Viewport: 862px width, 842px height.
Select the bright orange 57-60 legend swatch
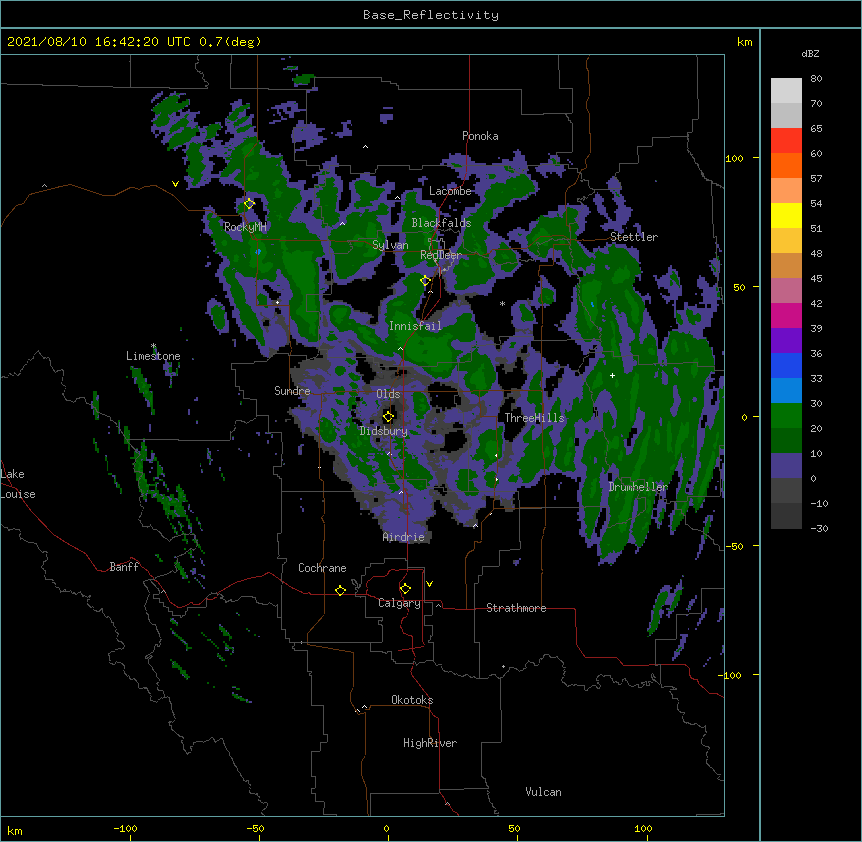click(786, 166)
